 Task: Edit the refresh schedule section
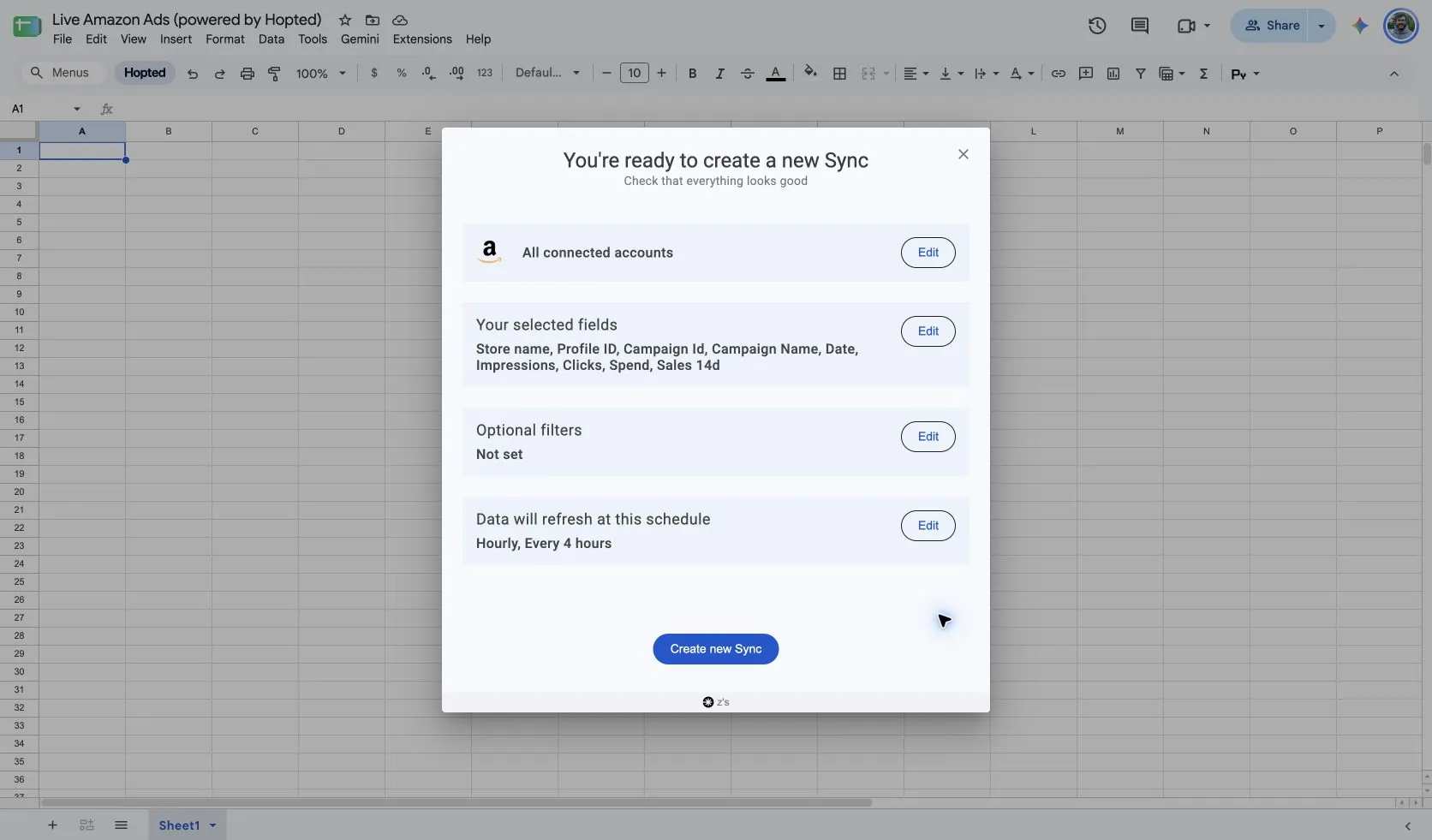click(x=928, y=526)
